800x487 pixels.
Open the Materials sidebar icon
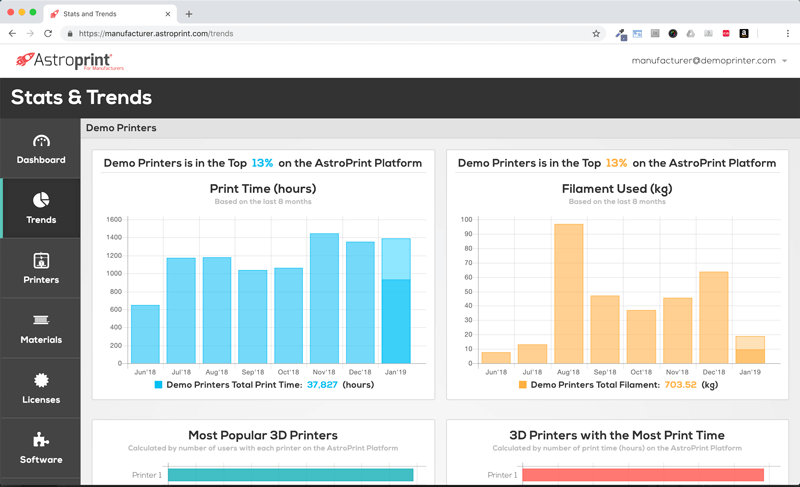[41, 320]
